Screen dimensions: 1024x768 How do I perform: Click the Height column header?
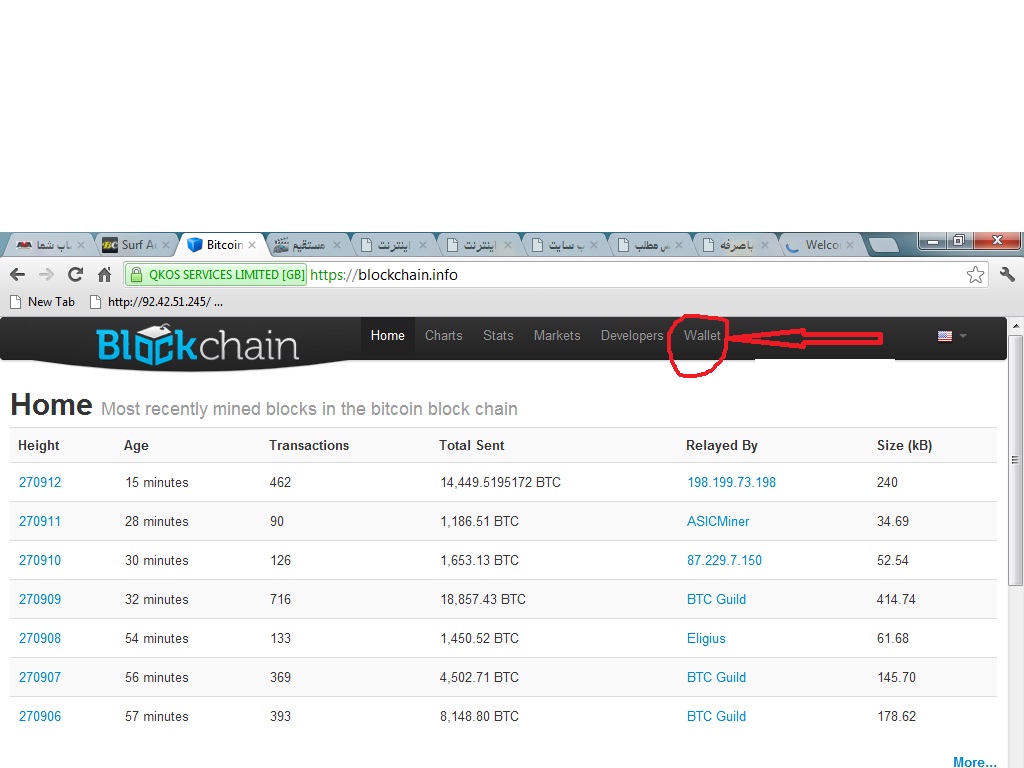click(x=39, y=445)
